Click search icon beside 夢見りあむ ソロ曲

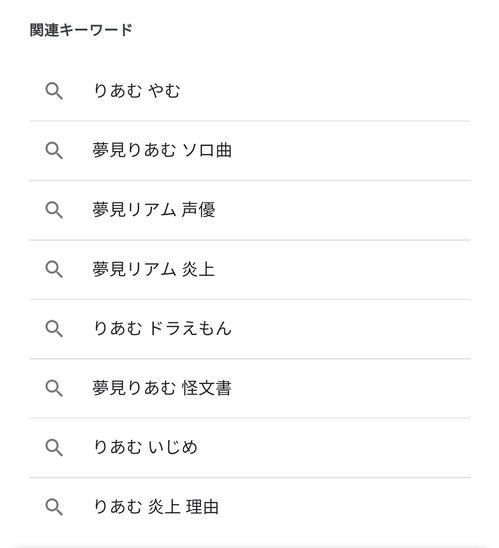[54, 151]
